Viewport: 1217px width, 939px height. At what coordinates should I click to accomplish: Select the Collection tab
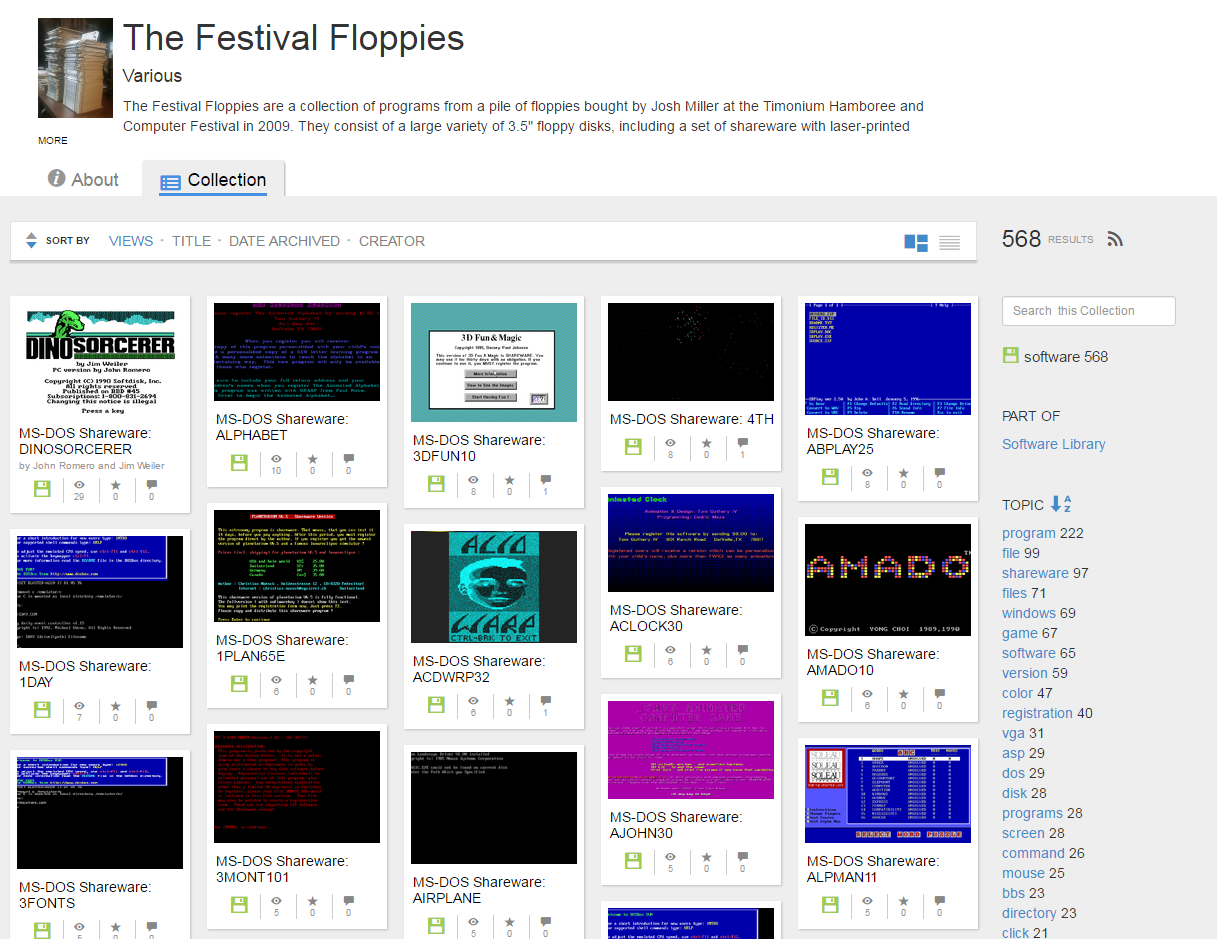(213, 181)
